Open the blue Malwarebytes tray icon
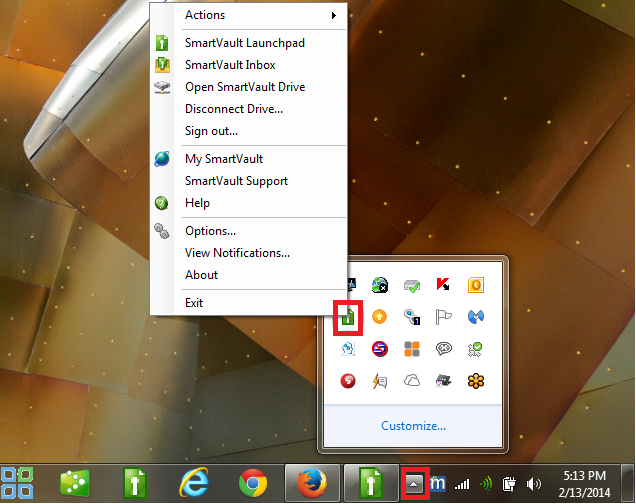The image size is (636, 504). 476,317
